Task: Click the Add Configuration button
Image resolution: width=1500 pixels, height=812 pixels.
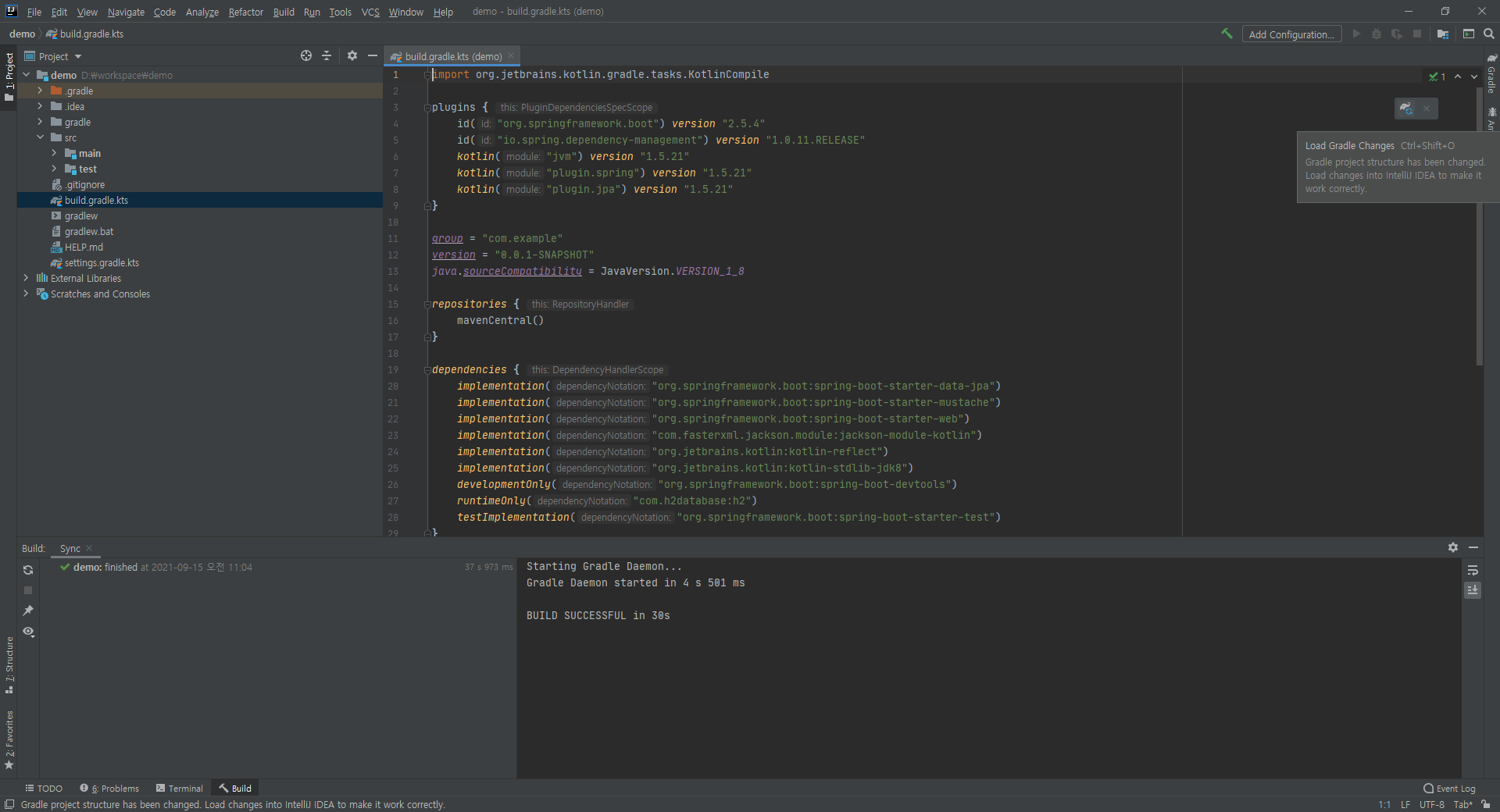Action: coord(1291,34)
